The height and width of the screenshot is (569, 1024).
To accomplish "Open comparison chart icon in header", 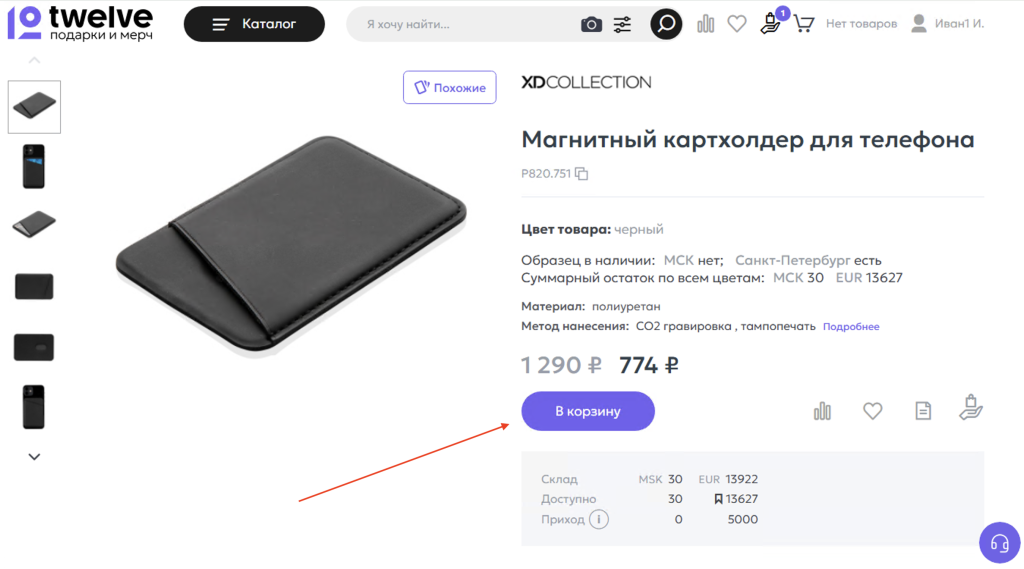I will click(x=705, y=24).
